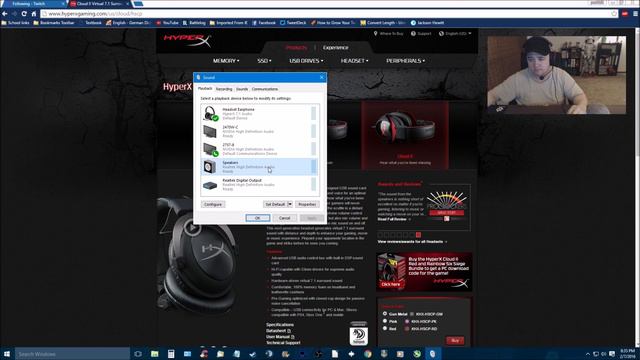Click the red Buy button
Screen dimensions: 640x360
tap(455, 340)
